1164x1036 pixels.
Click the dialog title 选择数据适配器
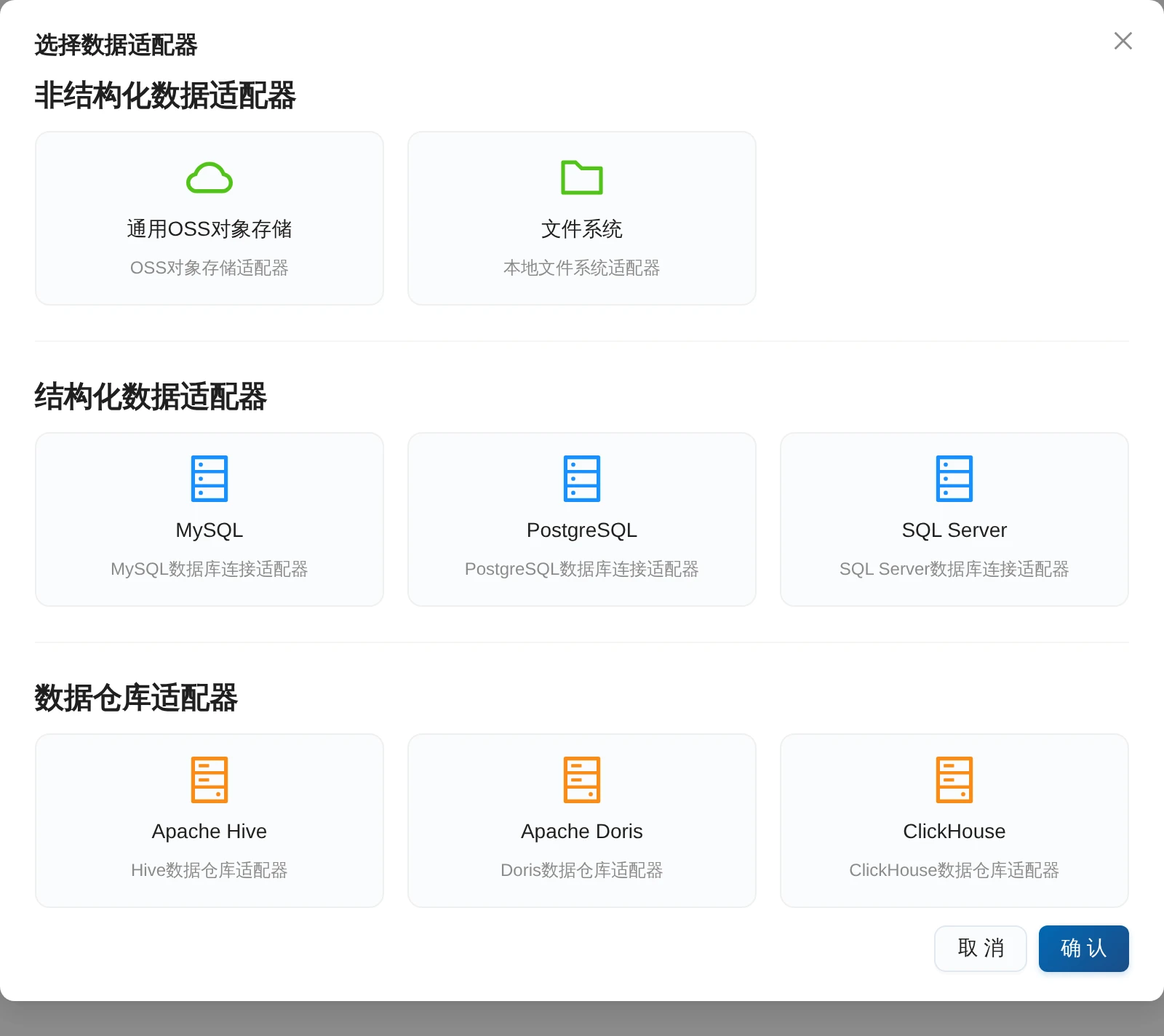click(x=116, y=44)
